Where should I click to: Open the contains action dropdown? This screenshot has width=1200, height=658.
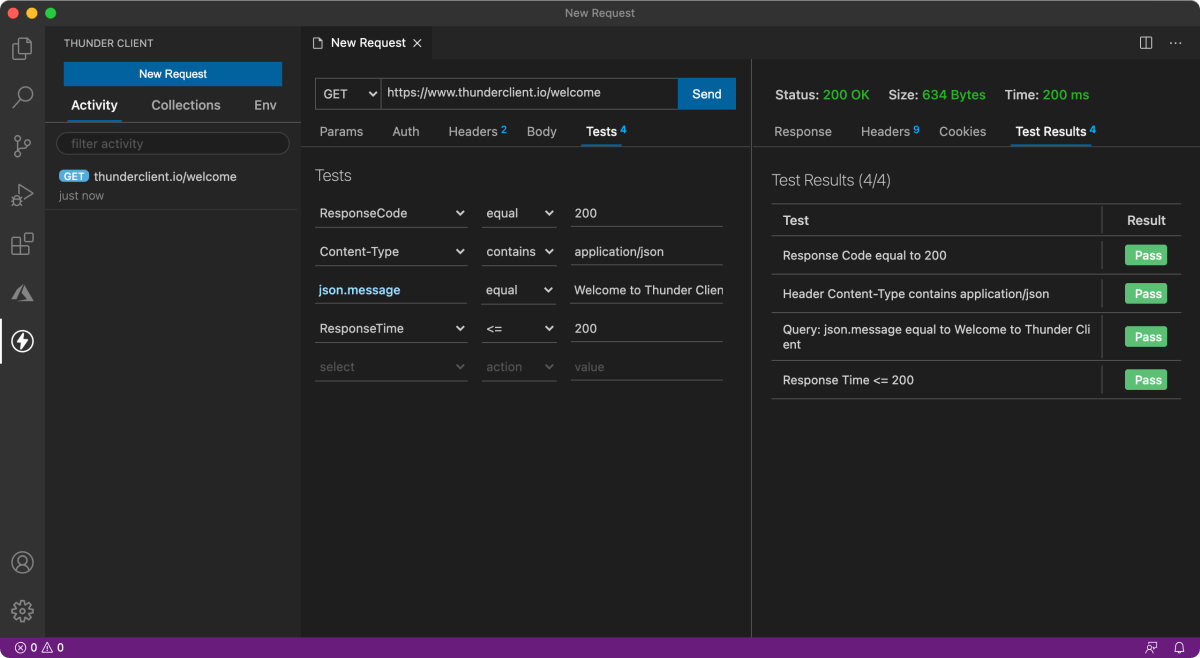(x=519, y=252)
